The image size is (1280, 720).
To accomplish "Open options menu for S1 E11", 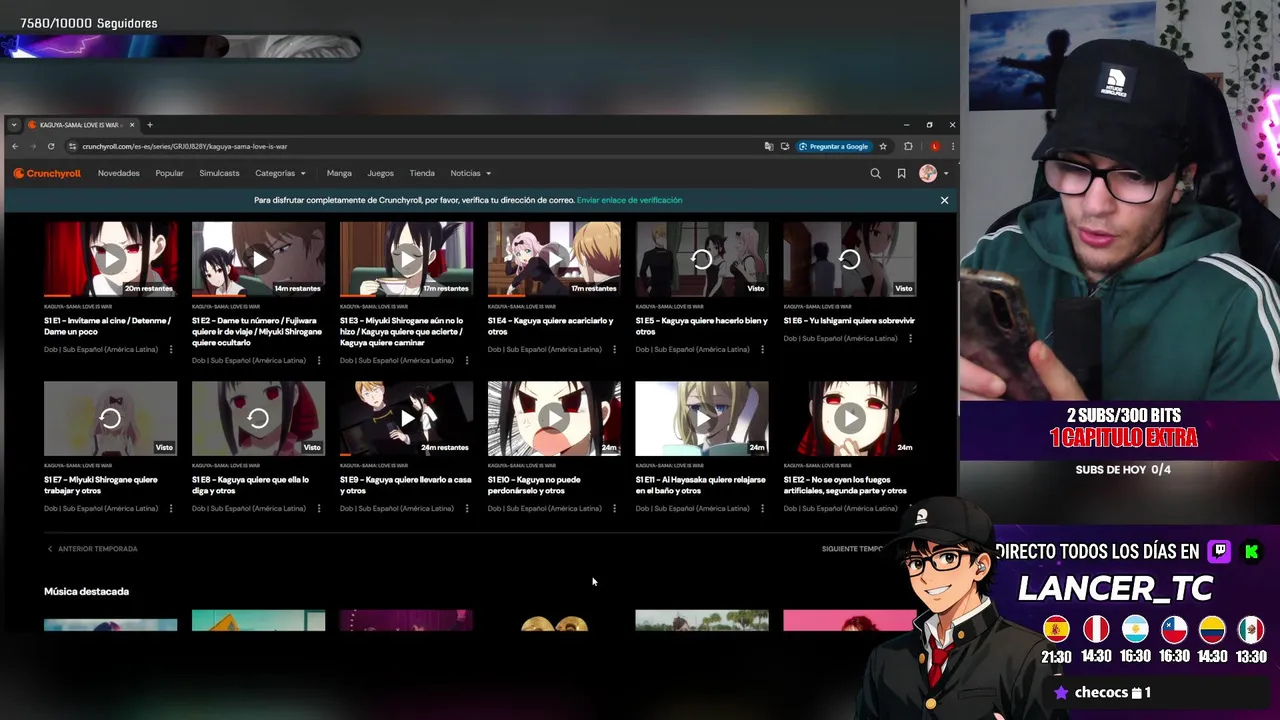I will pos(762,508).
